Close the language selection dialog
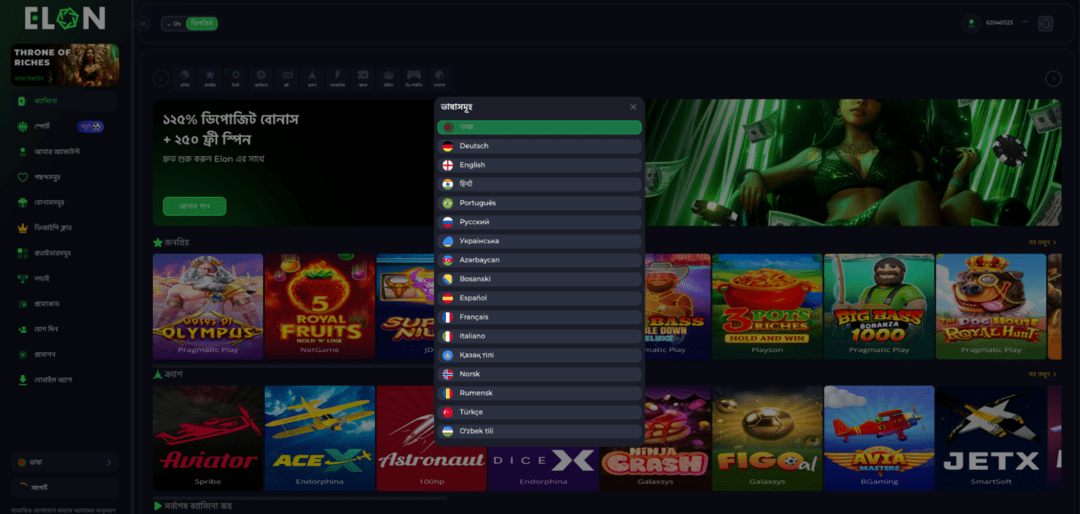The width and height of the screenshot is (1080, 514). pos(633,107)
